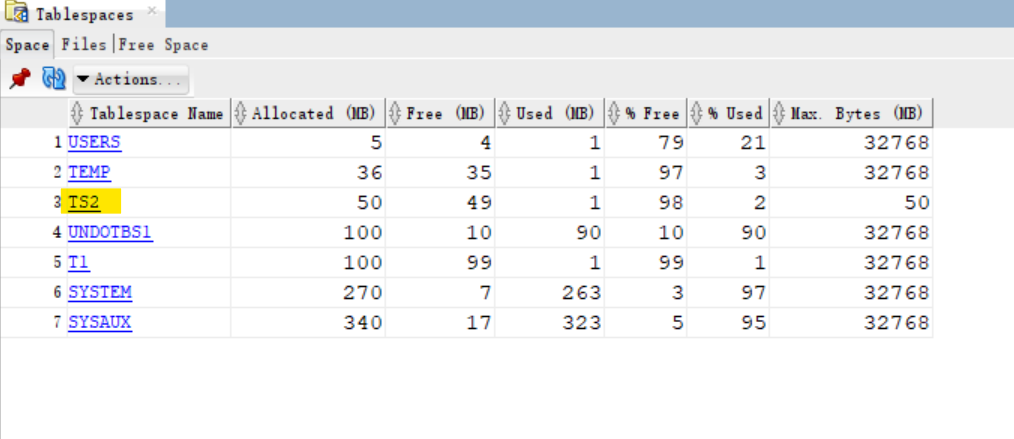Sort by Free (MB) column header

440,114
